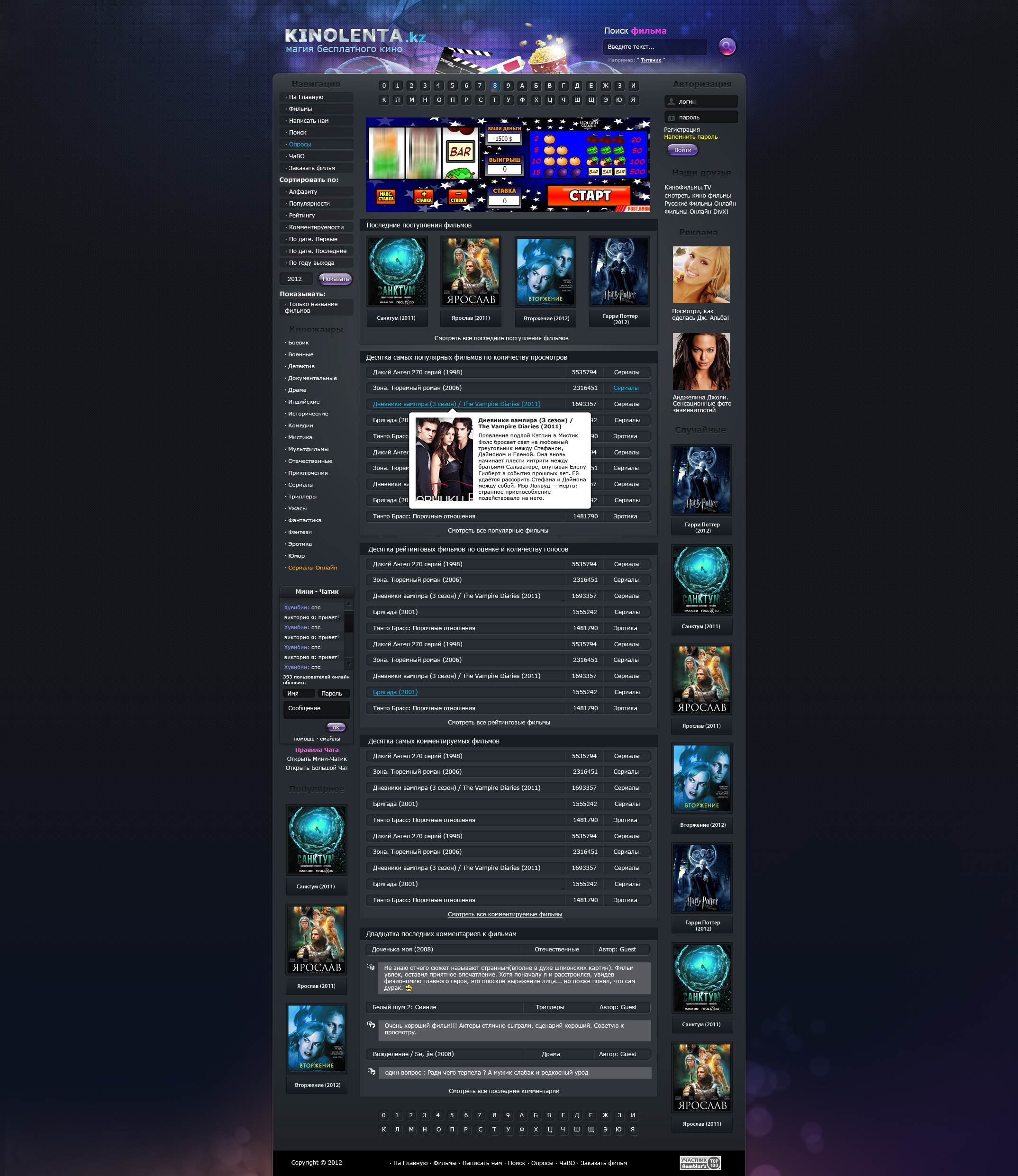This screenshot has width=1018, height=1176.
Task: Click the Rambler's Top 100 badge
Action: point(700,1162)
